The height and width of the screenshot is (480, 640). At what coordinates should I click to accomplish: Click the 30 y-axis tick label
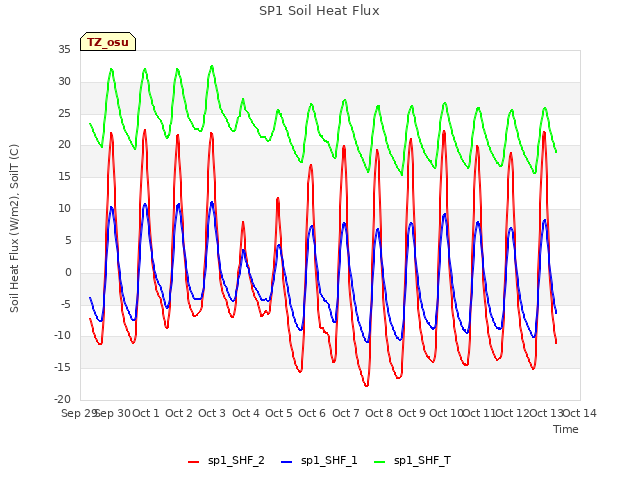64,82
